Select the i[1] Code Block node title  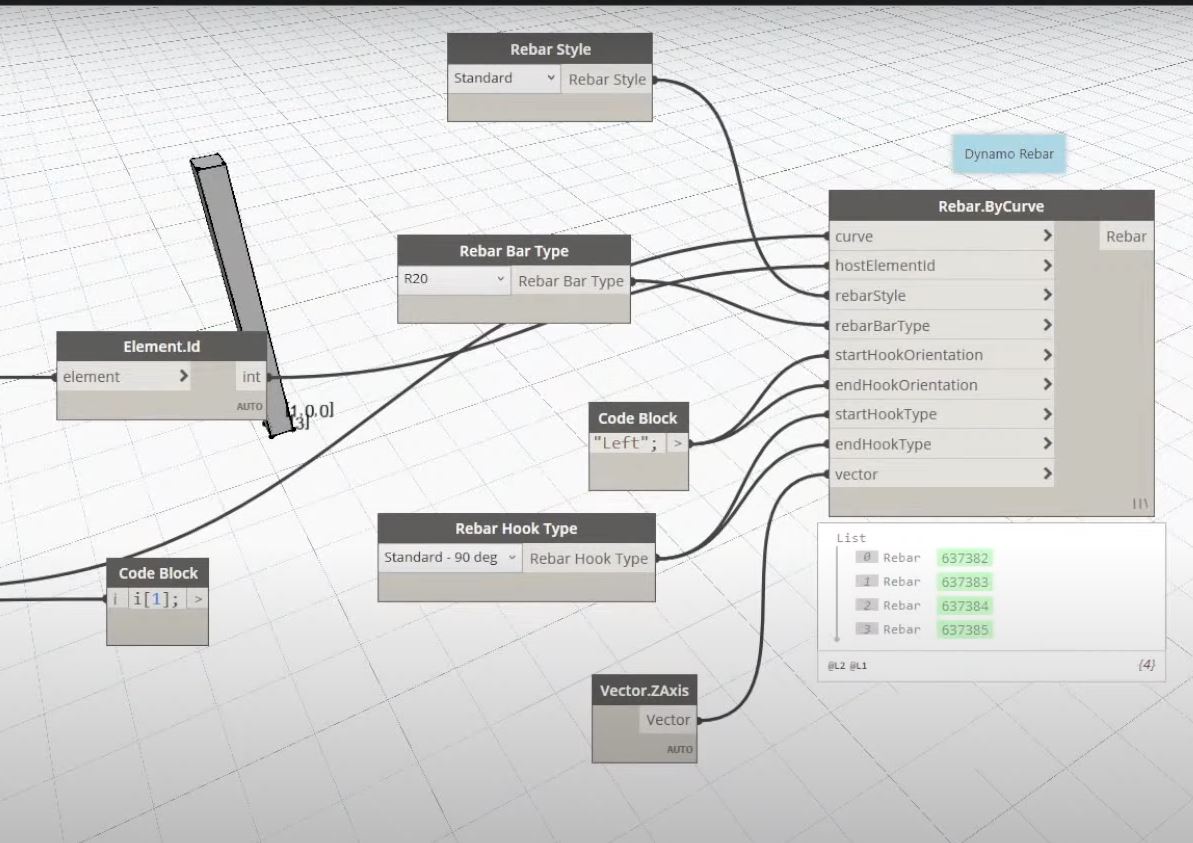tap(157, 574)
